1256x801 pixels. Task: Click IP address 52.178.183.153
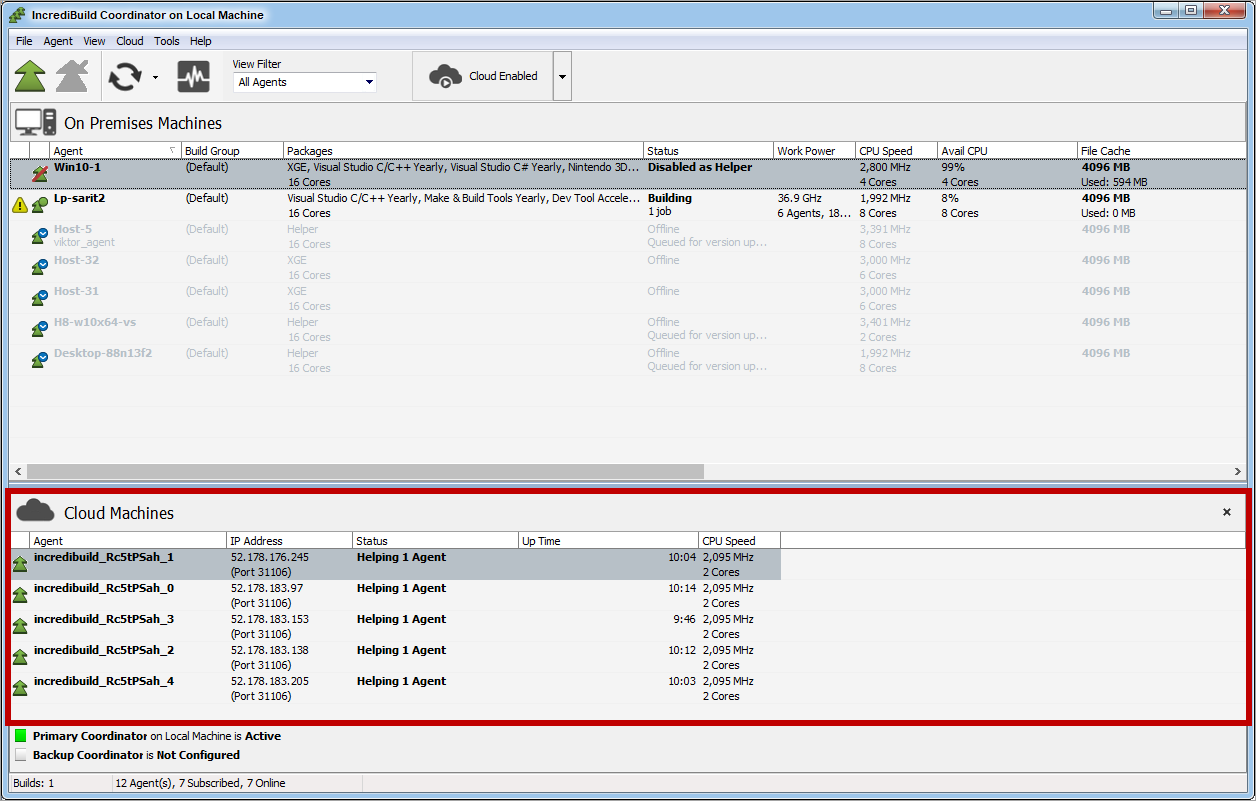(x=270, y=619)
